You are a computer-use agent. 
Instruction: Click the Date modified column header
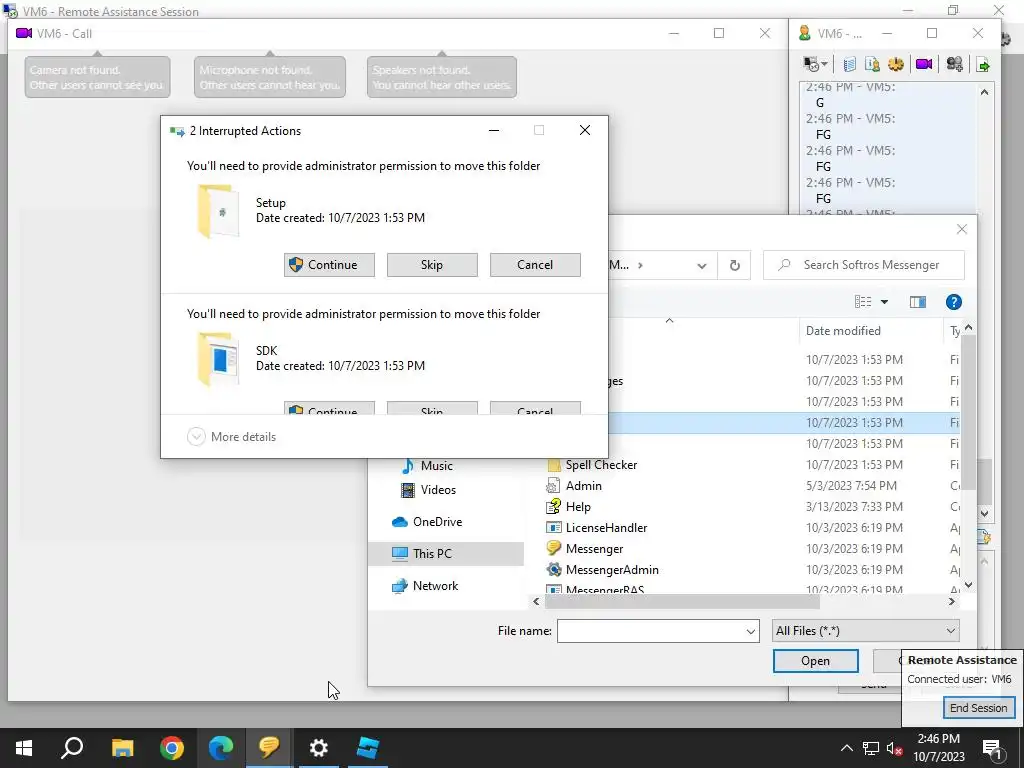[870, 331]
